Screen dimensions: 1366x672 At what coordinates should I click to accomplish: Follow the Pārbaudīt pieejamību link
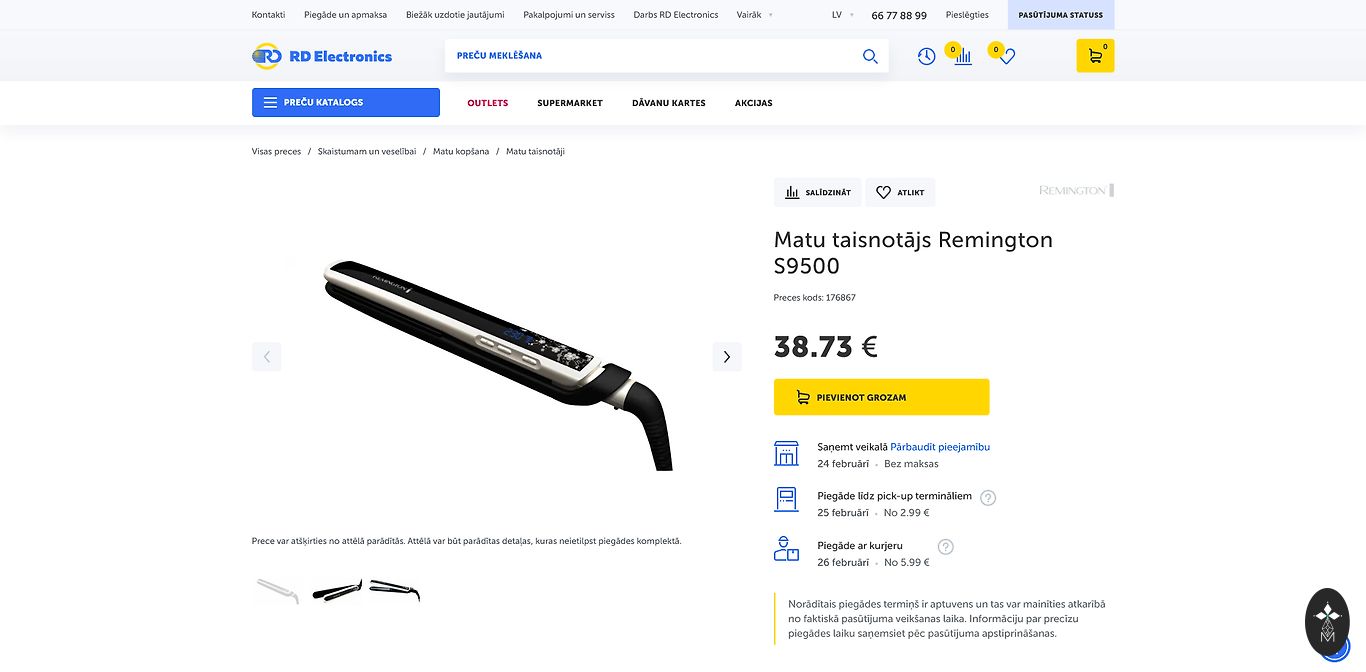point(940,447)
